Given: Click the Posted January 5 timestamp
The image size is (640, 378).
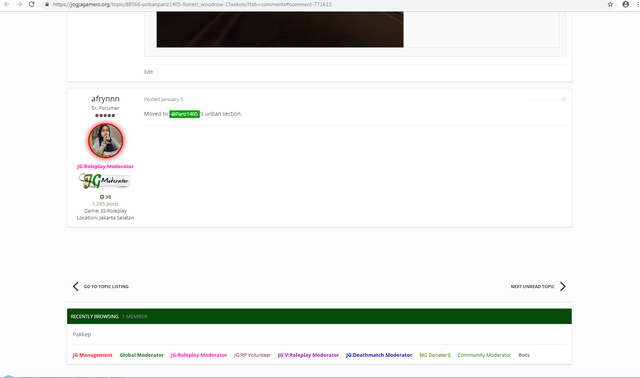Looking at the screenshot, I should pos(163,99).
